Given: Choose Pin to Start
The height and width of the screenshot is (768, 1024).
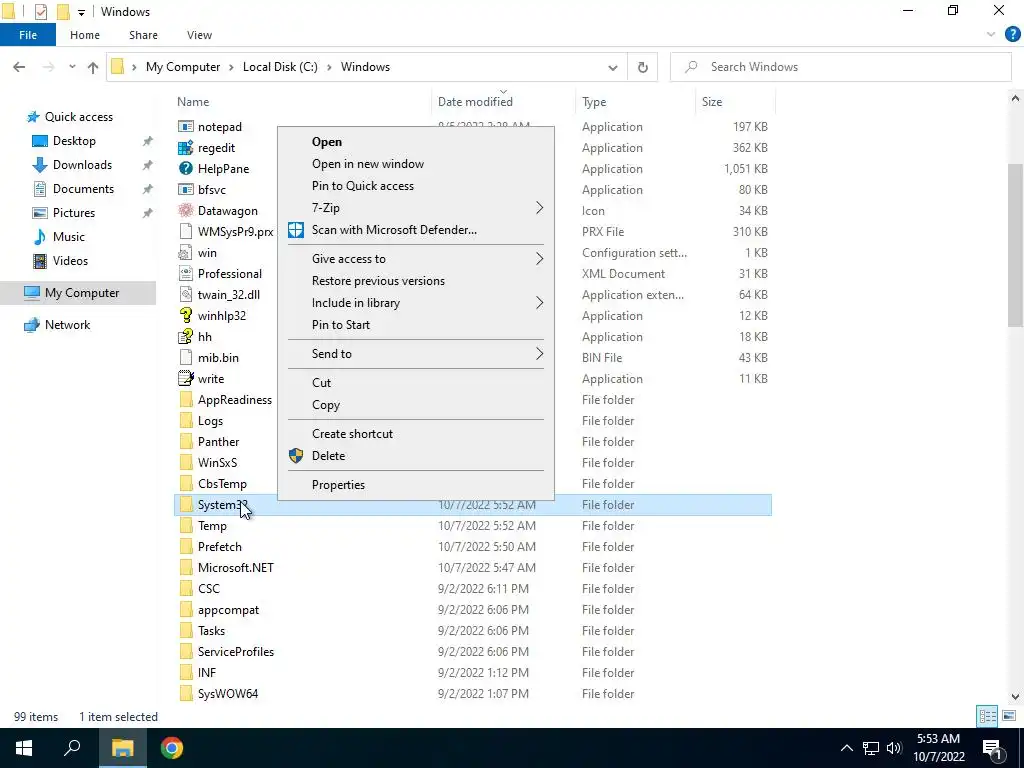Looking at the screenshot, I should 341,325.
